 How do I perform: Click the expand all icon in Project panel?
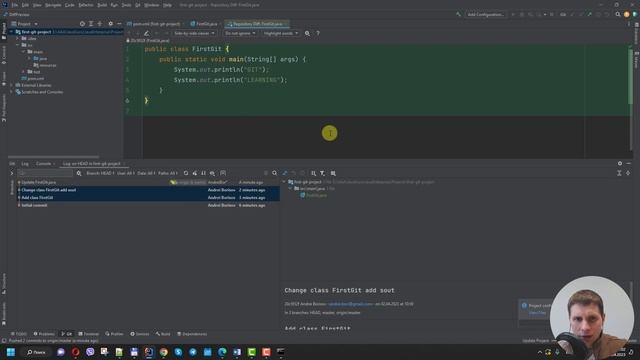(x=91, y=24)
